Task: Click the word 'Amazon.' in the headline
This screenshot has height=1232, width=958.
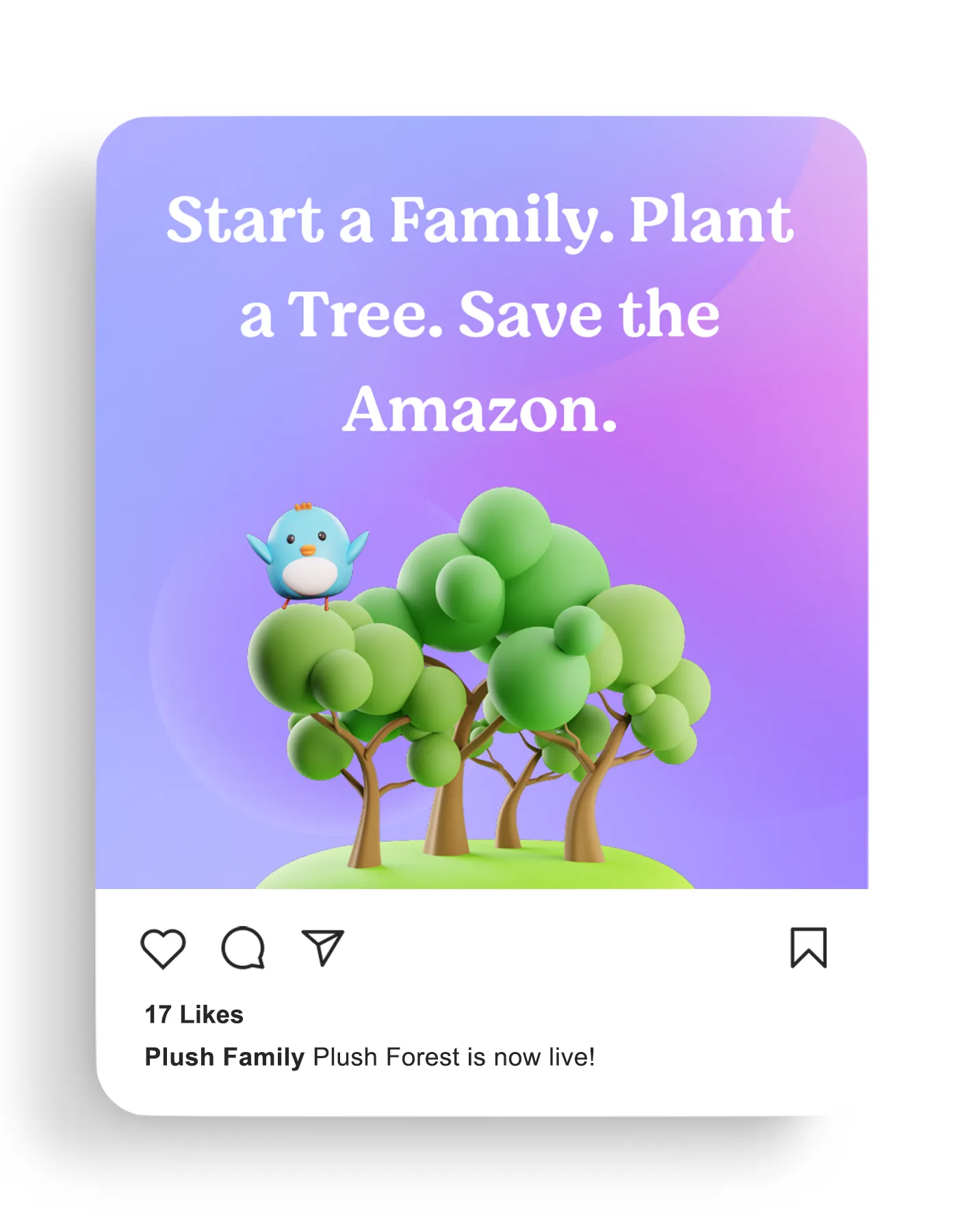Action: point(480,409)
